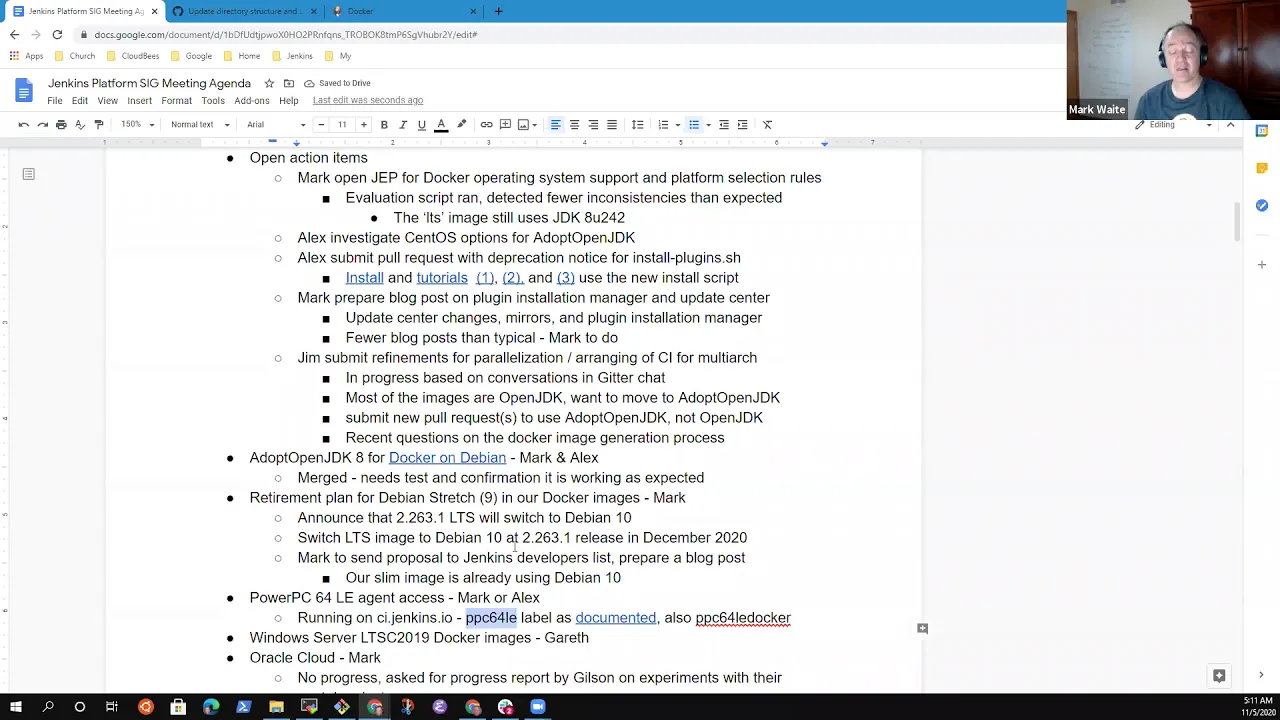Switch to 'Update directory structure' browser tab
This screenshot has width=1280, height=720.
pyautogui.click(x=244, y=11)
